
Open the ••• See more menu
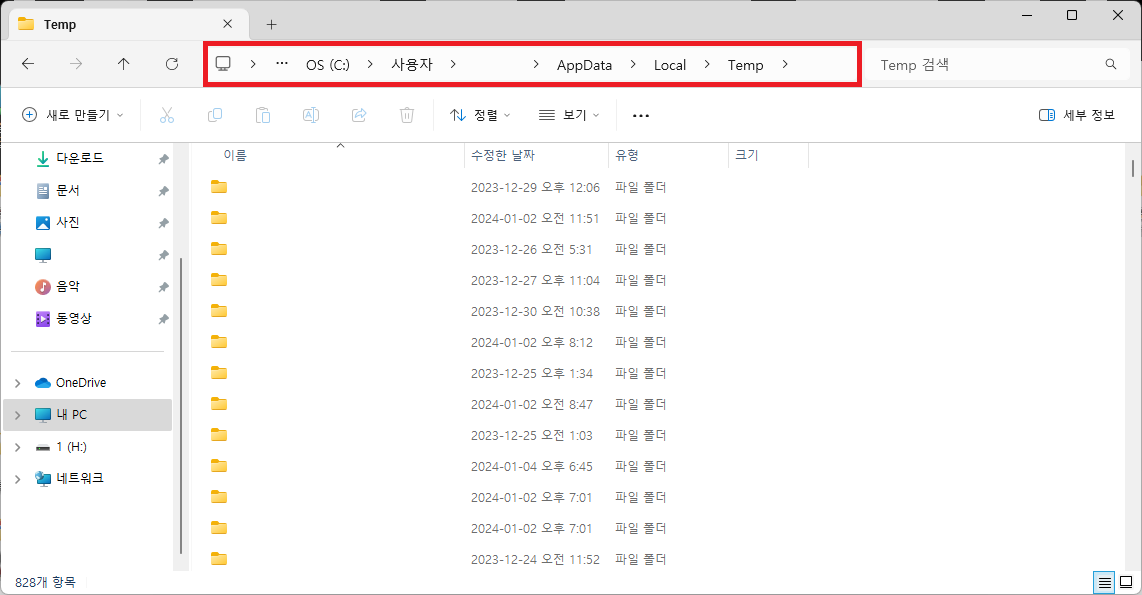(640, 115)
